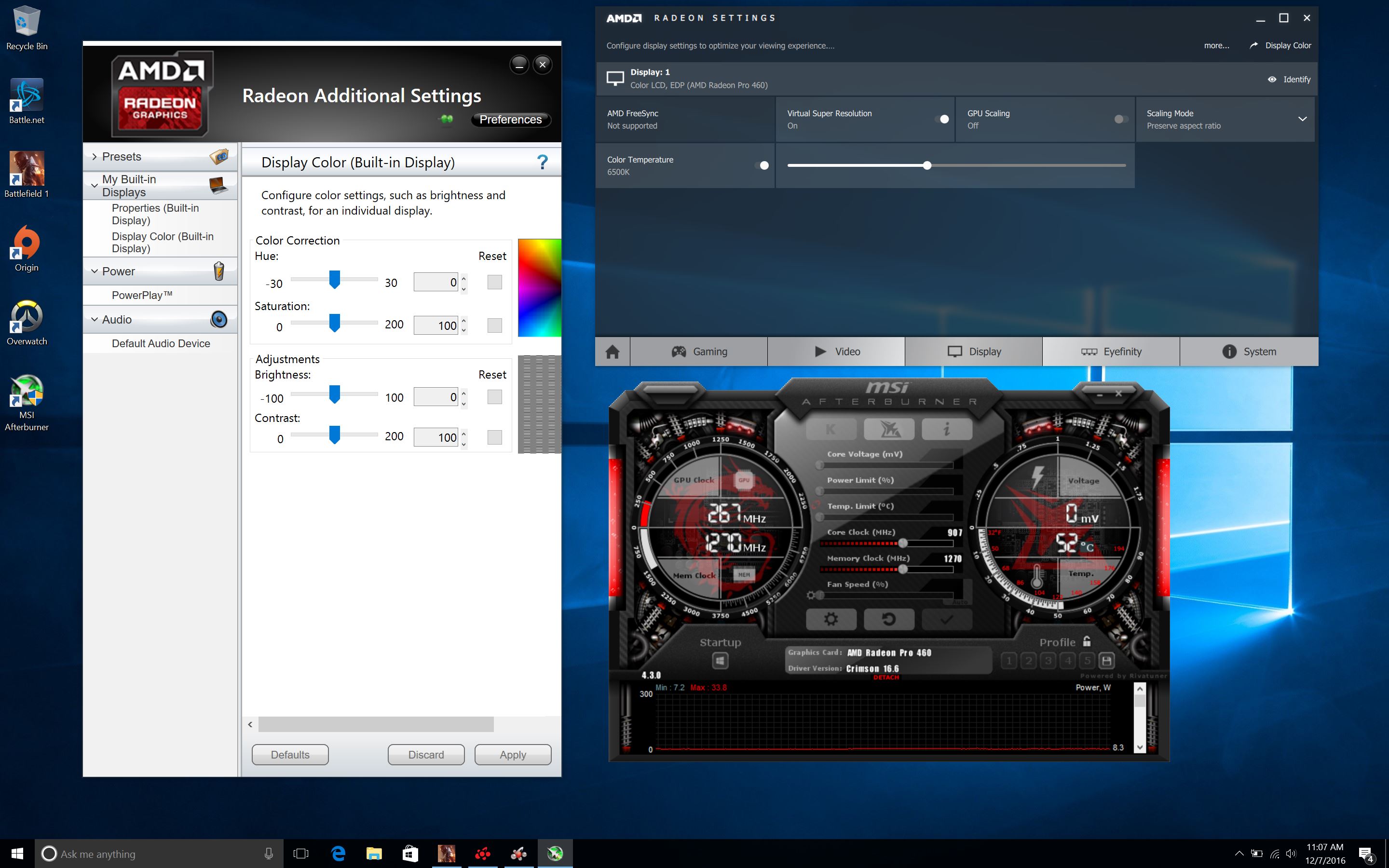The width and height of the screenshot is (1389, 868).
Task: Click Detach in the Afterburner monitor
Action: (x=885, y=678)
